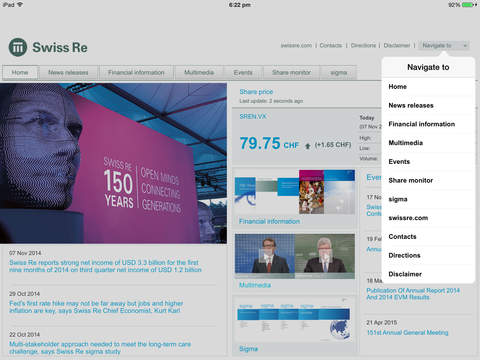Open Publication Of Annual Report 2014 event

pyautogui.click(x=413, y=294)
